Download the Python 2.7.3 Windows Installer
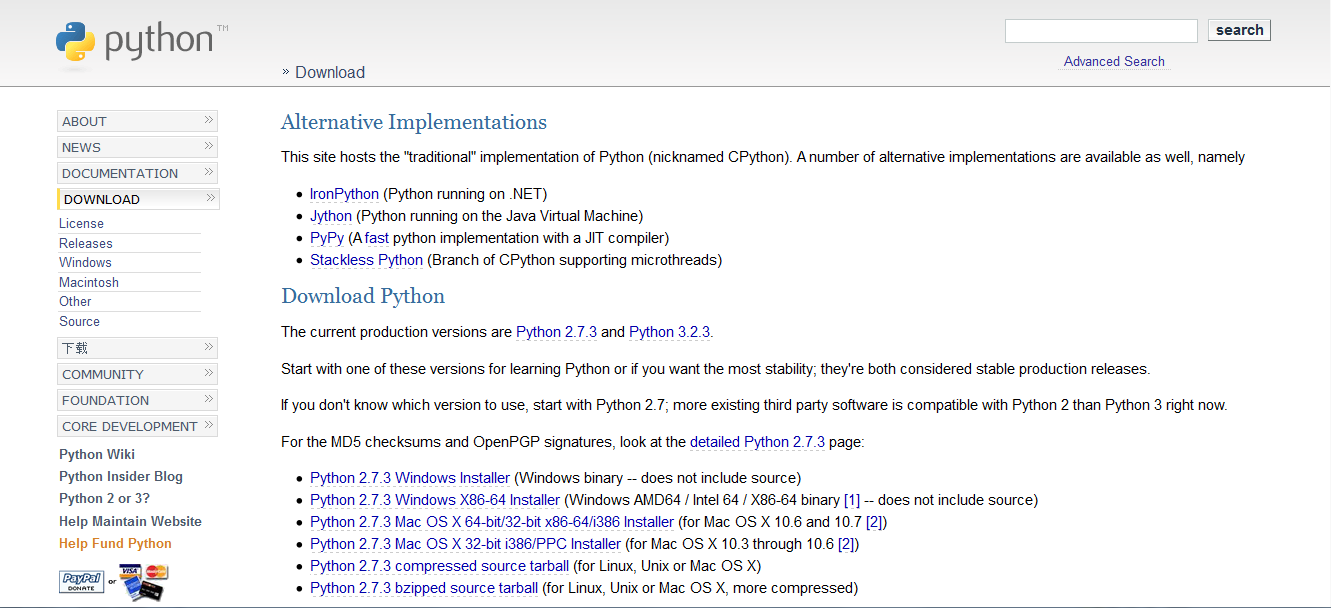 410,478
